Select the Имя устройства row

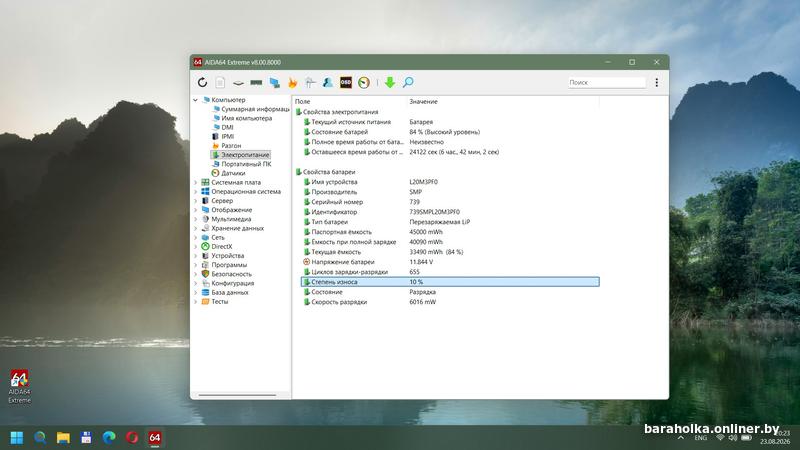(x=451, y=182)
